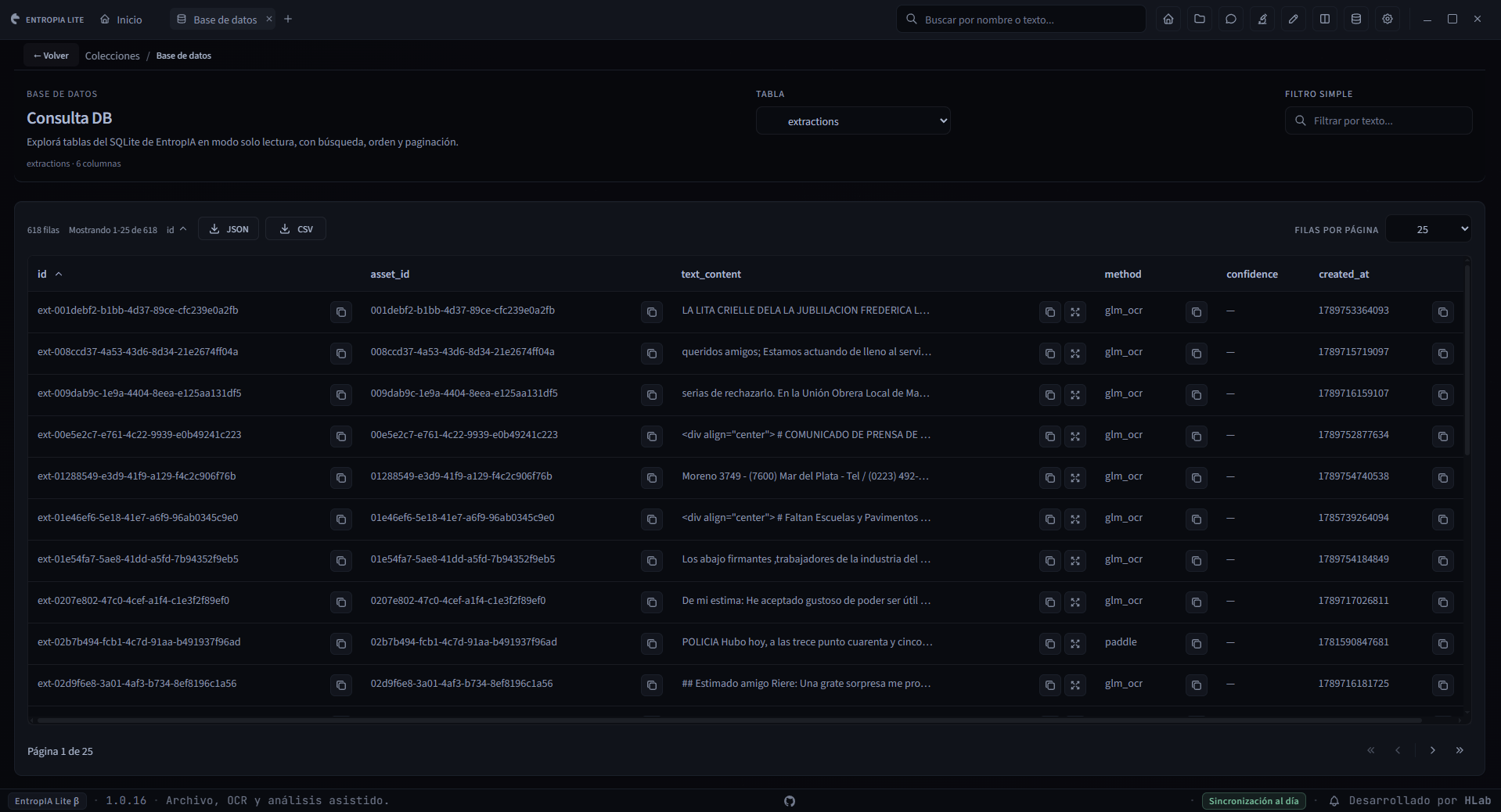
Task: Open the Colecciones breadcrumb link
Action: point(112,56)
